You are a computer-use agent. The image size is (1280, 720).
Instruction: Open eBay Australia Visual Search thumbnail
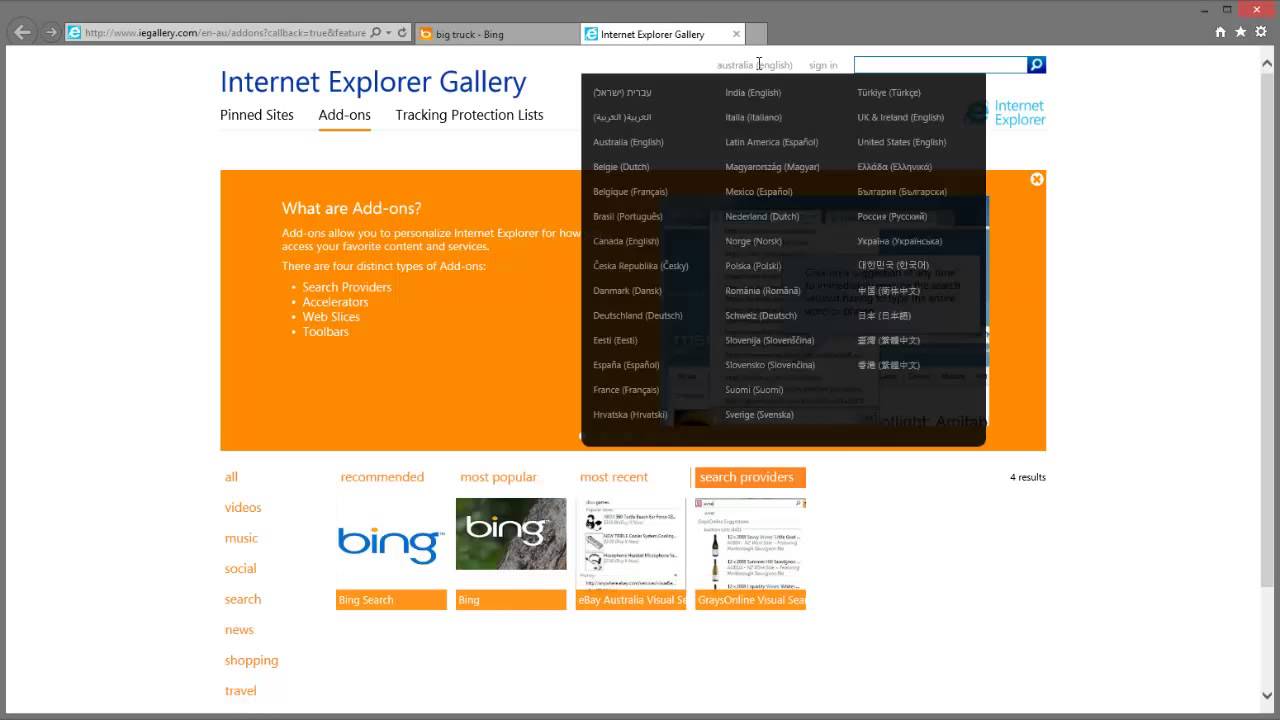631,544
